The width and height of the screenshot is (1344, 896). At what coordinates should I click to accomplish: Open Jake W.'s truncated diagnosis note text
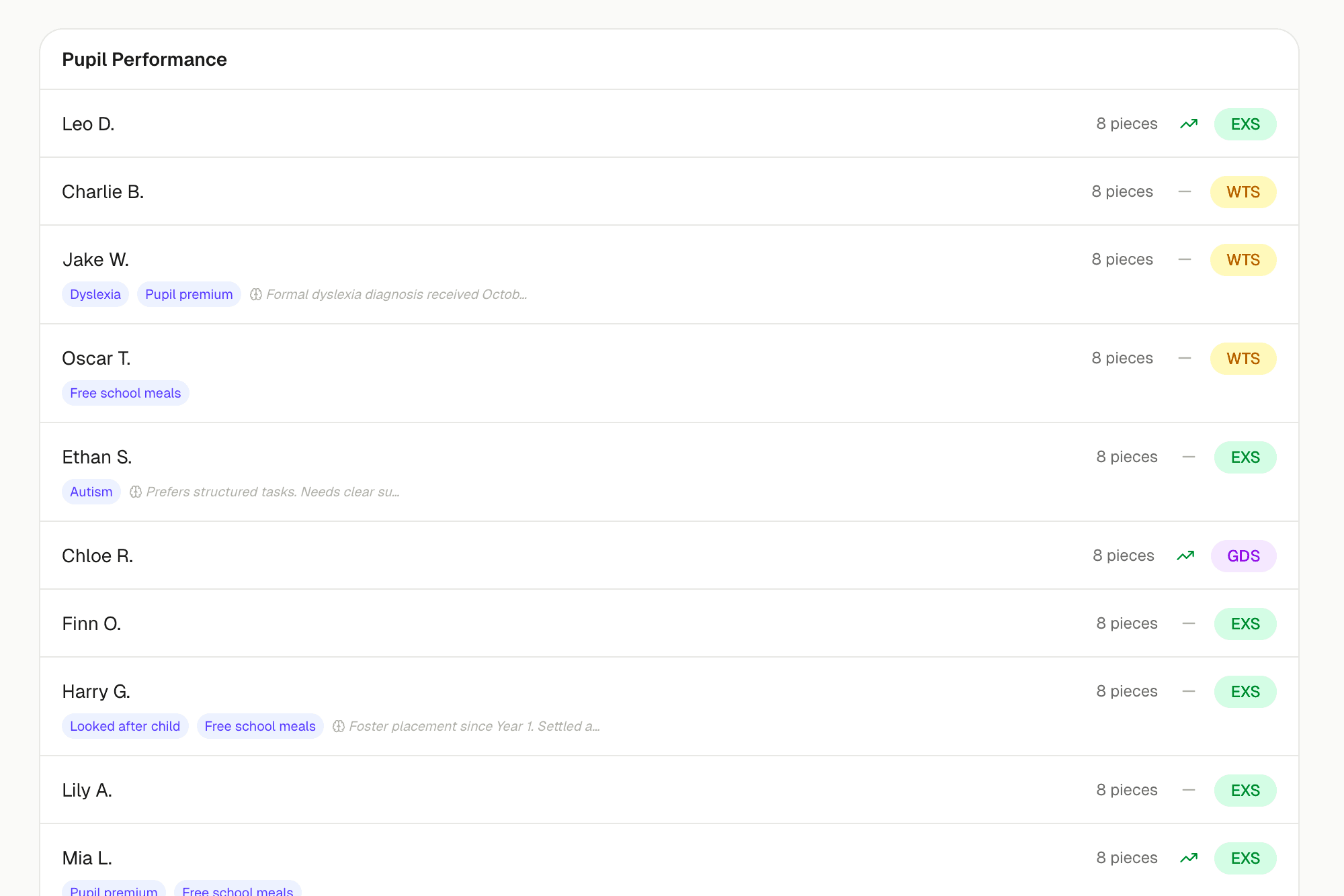396,294
